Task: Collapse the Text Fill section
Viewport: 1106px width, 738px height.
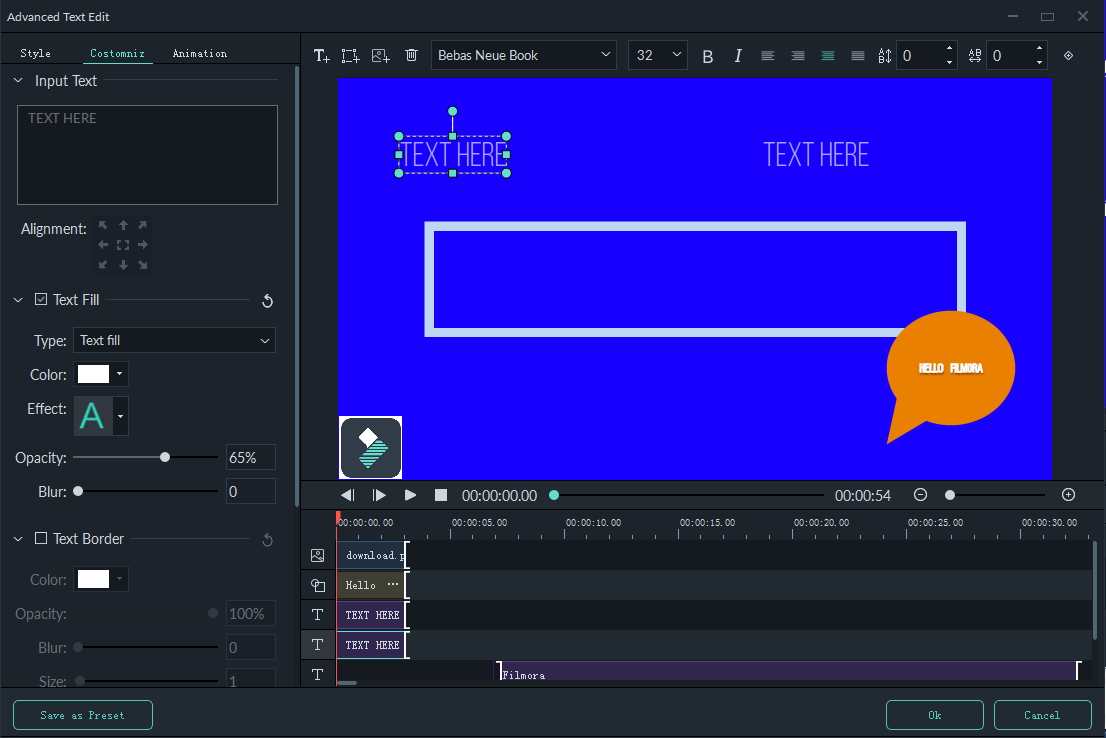Action: [x=18, y=300]
